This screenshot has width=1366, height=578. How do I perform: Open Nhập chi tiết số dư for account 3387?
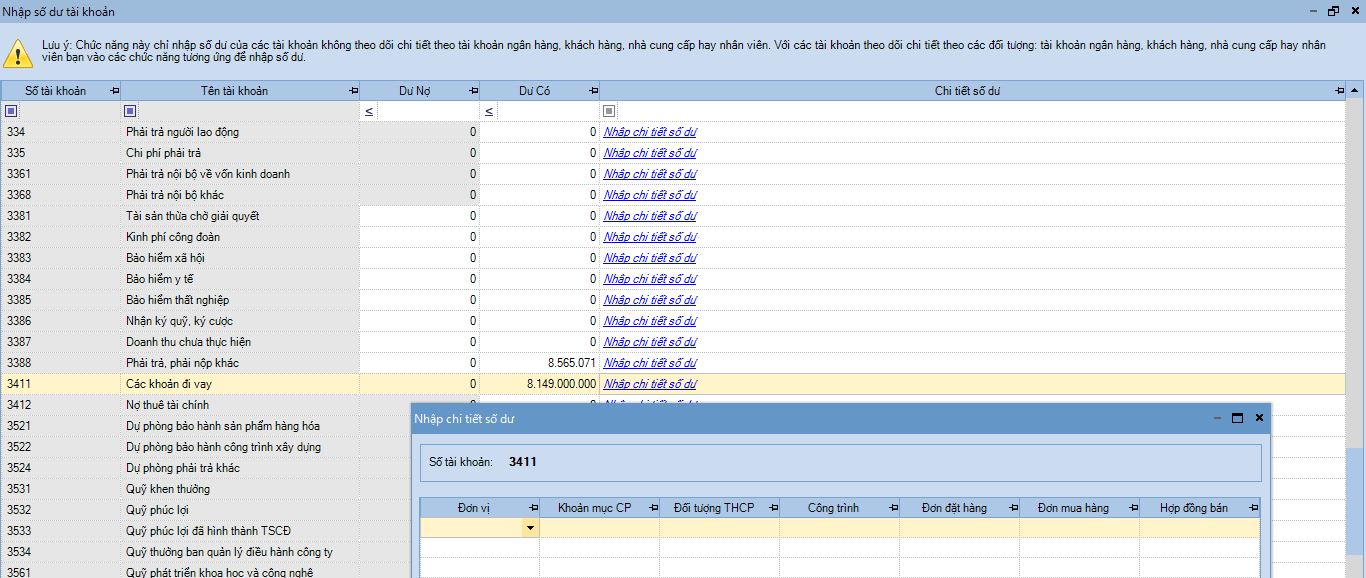(650, 342)
